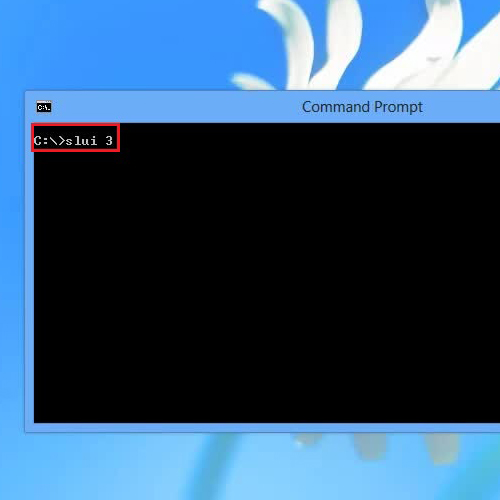Click title bar right of Command Prompt text
Image resolution: width=500 pixels, height=500 pixels.
(x=462, y=107)
